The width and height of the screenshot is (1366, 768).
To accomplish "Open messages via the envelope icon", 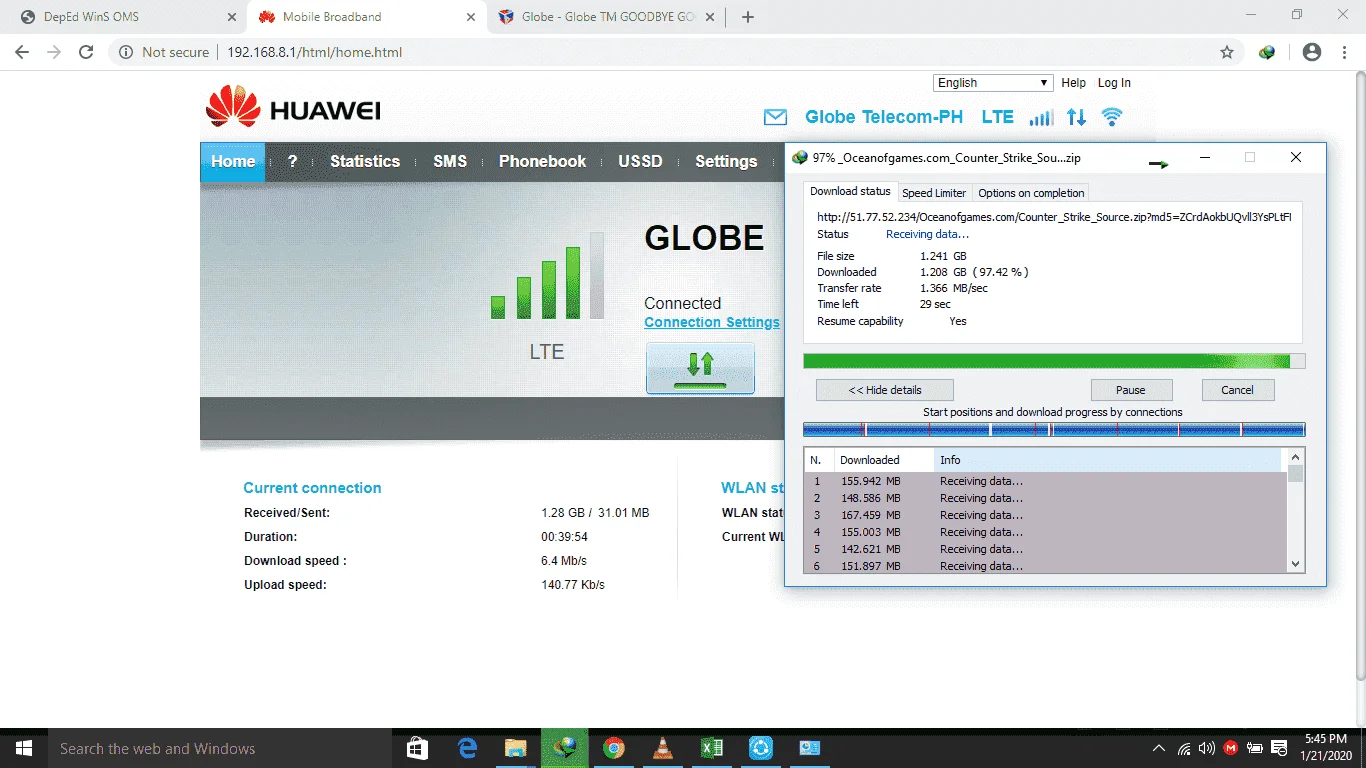I will point(775,117).
